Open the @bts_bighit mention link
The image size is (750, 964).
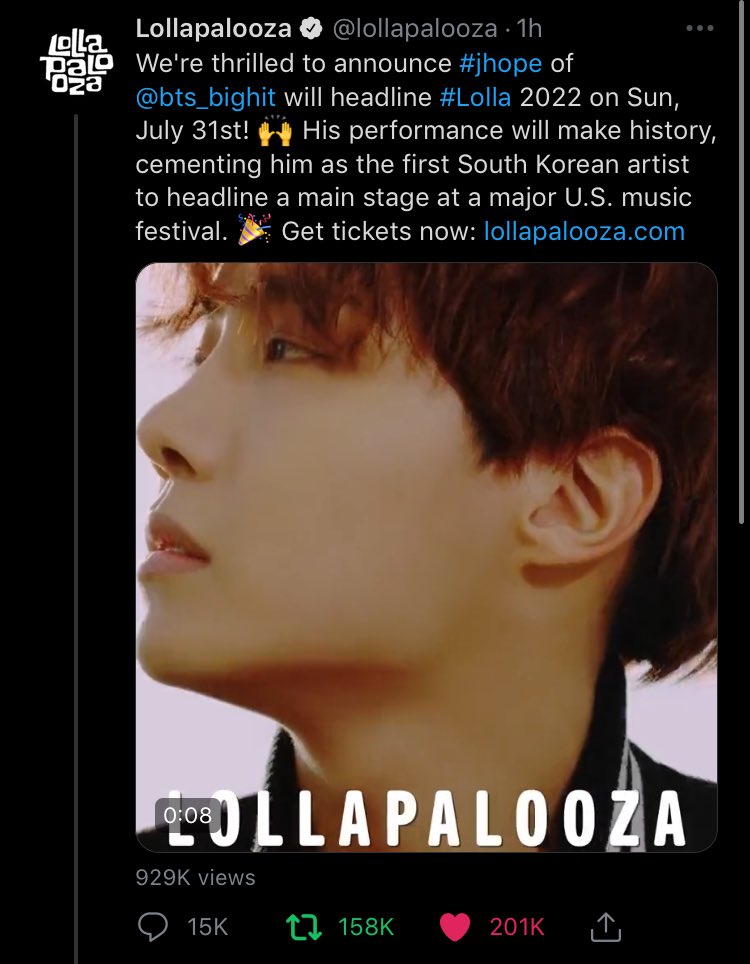point(206,97)
